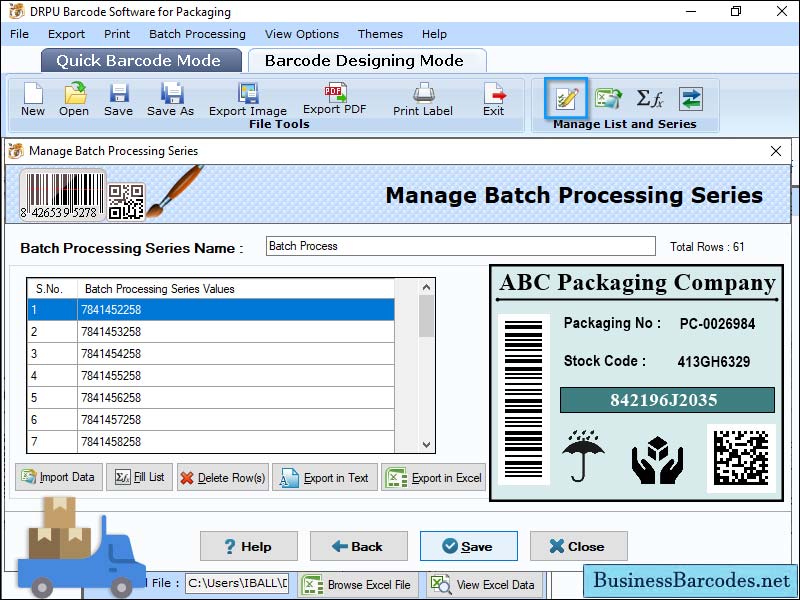Open the Batch Processing menu
800x600 pixels.
click(197, 34)
